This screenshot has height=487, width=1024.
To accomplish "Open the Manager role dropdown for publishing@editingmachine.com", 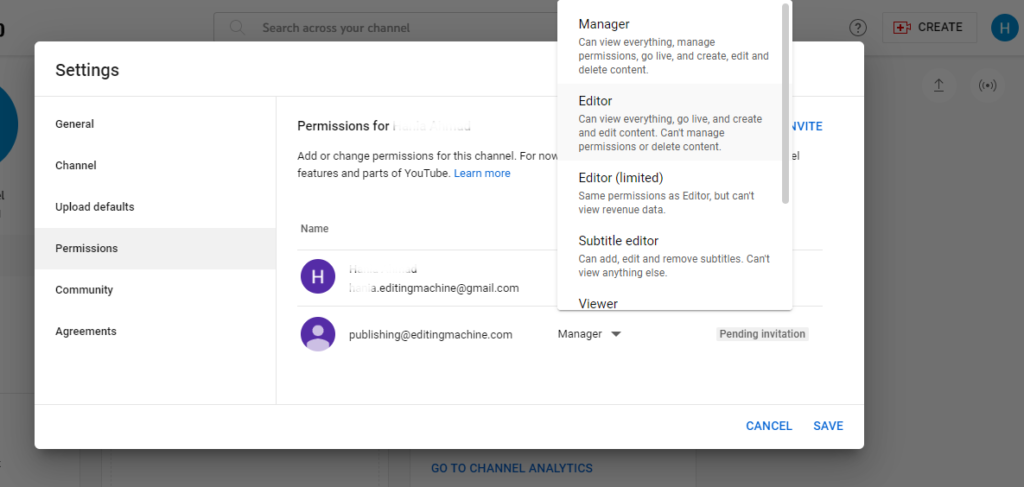I will (x=589, y=334).
